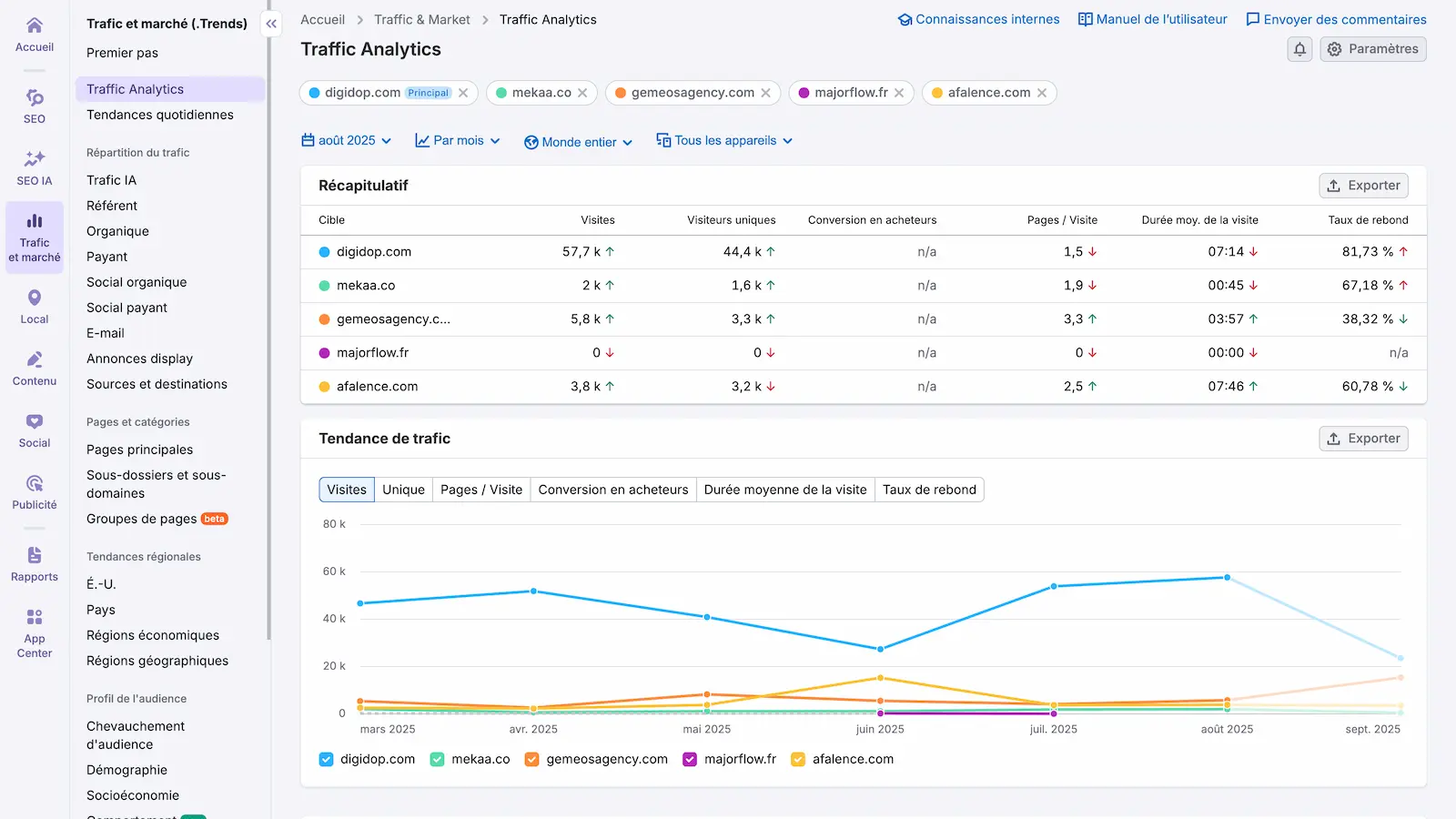Open the Par mois granularity dropdown

458,141
